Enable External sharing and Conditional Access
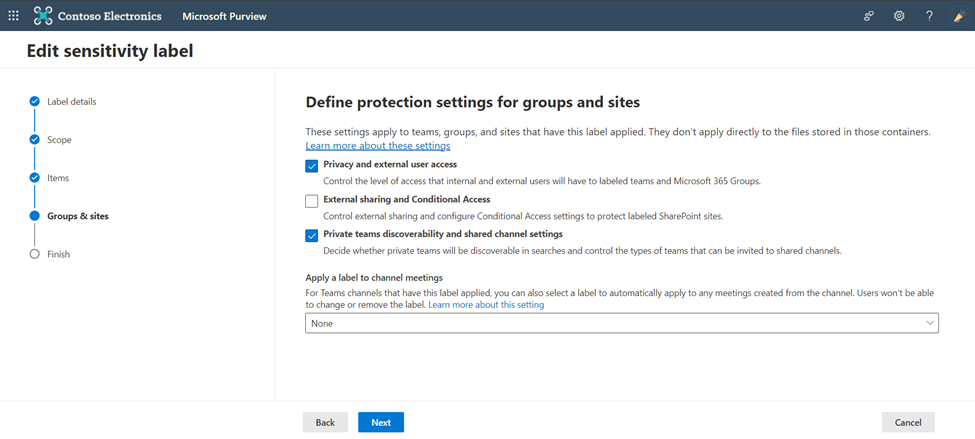975x439 pixels. [x=312, y=200]
